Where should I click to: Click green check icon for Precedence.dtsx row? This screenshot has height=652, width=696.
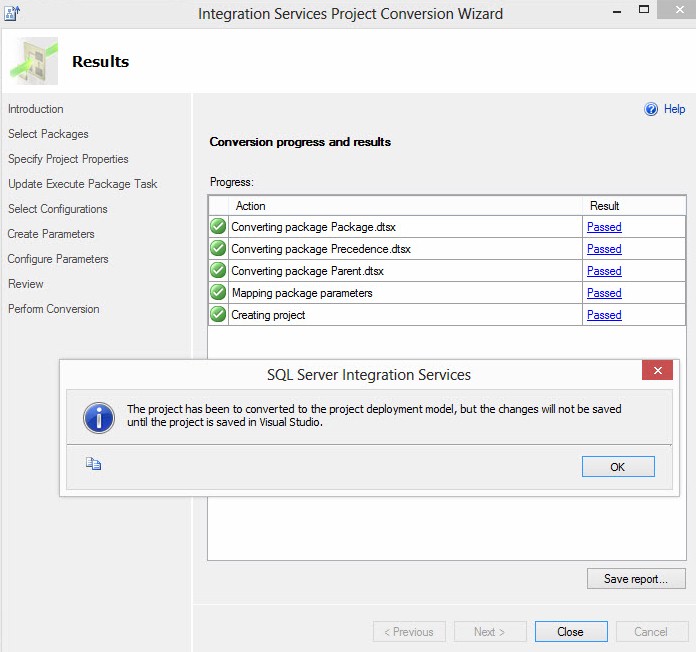click(x=218, y=249)
